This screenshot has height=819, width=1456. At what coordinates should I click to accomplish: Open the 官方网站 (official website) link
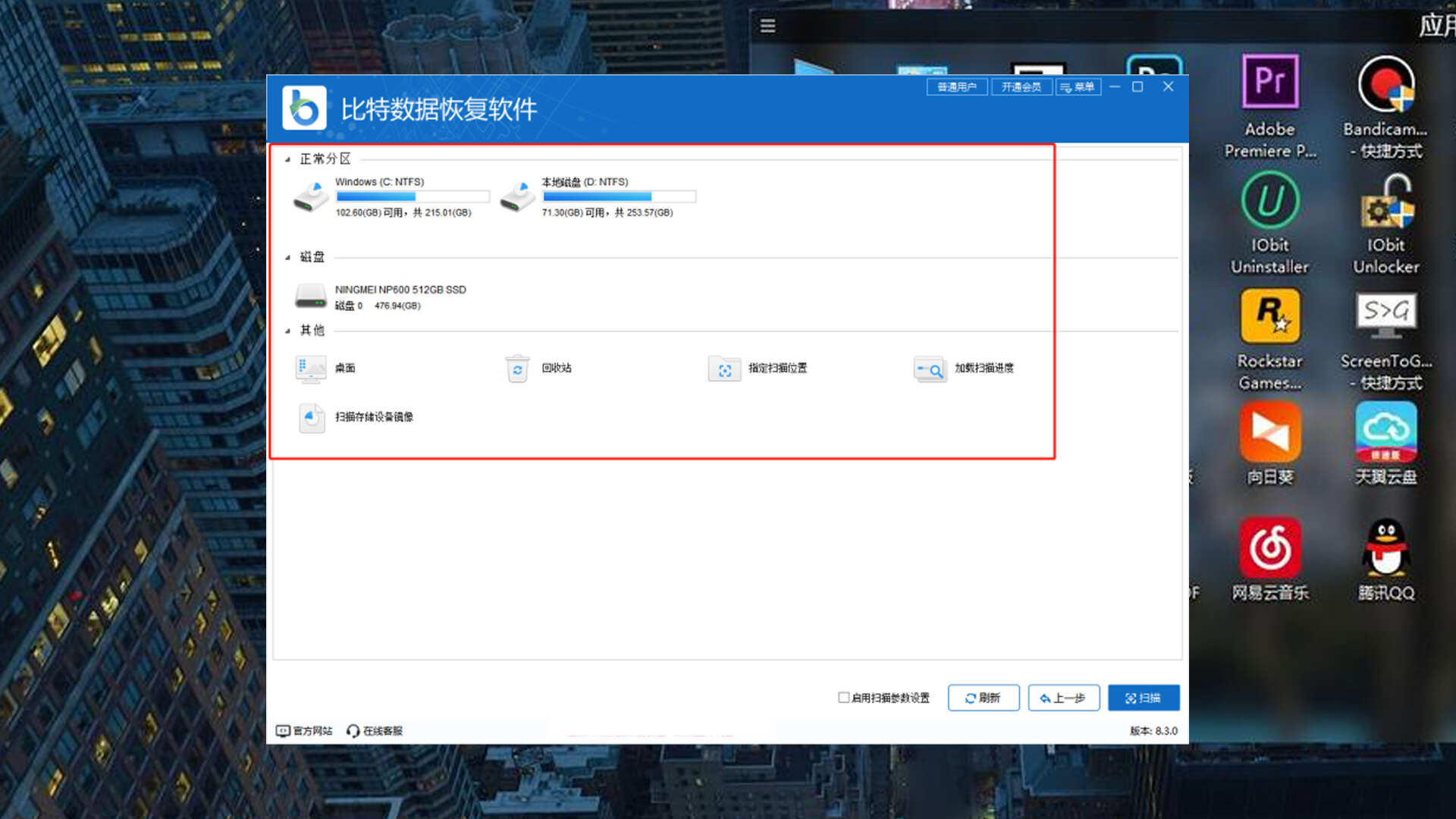312,731
